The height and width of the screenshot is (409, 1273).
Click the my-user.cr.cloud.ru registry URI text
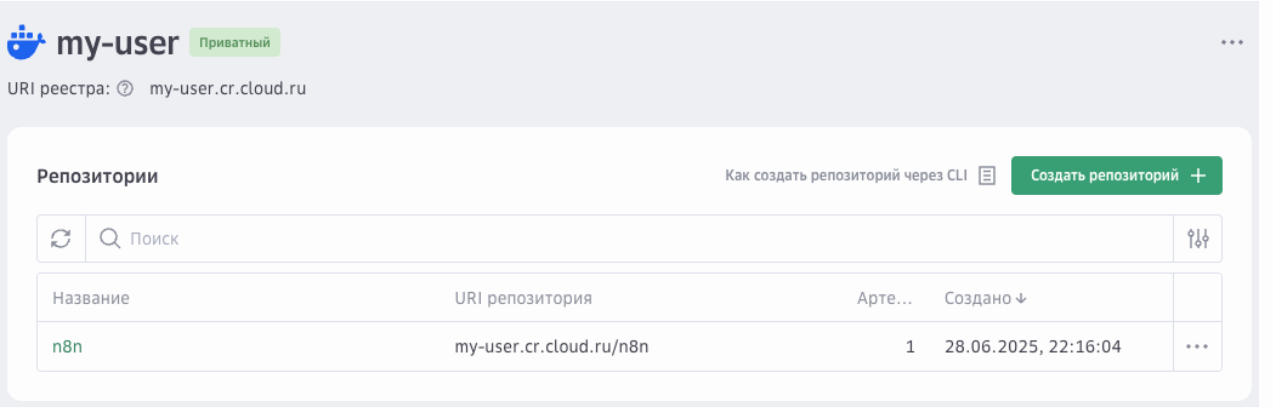tap(227, 88)
